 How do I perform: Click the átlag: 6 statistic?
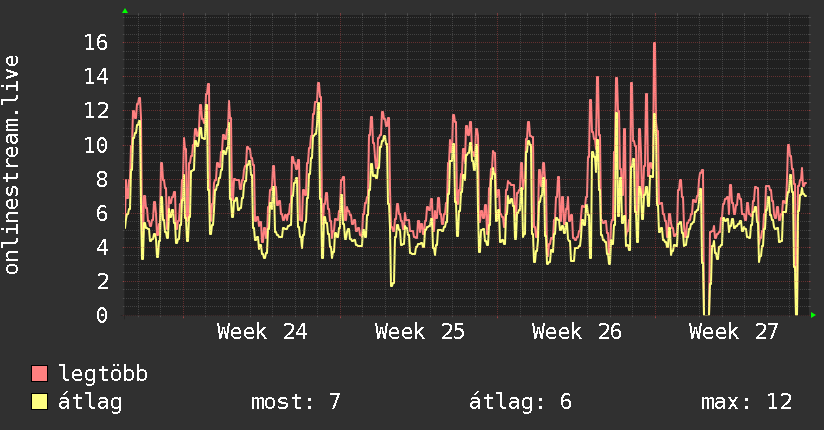(x=520, y=402)
